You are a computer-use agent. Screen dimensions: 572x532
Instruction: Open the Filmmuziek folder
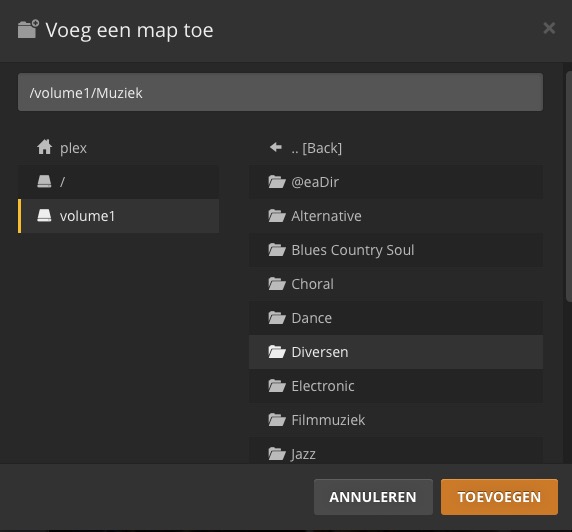pos(396,420)
